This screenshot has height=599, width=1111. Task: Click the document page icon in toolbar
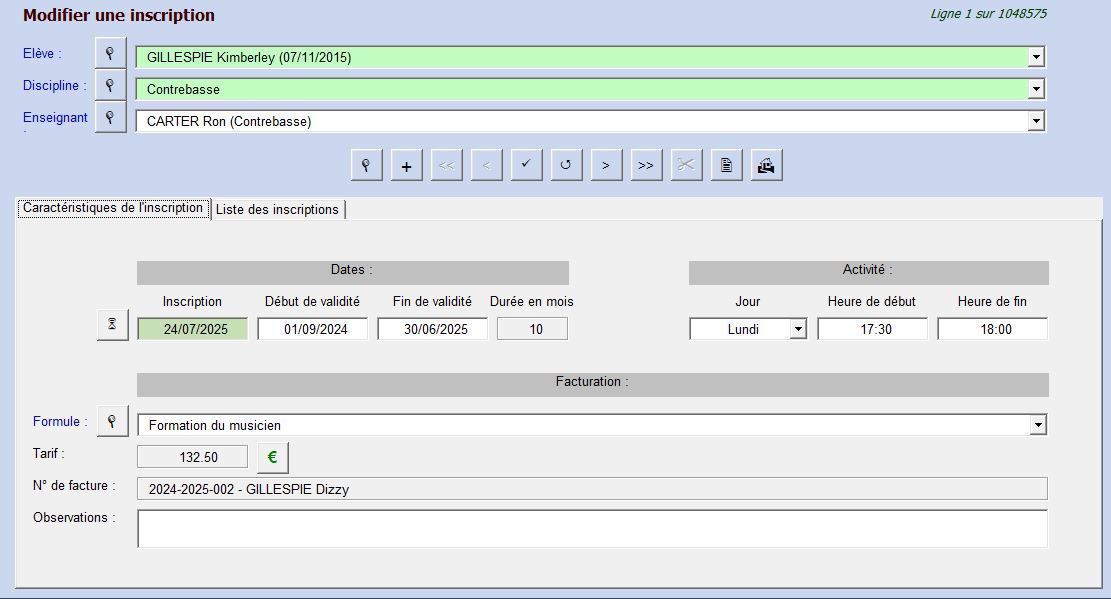point(726,166)
